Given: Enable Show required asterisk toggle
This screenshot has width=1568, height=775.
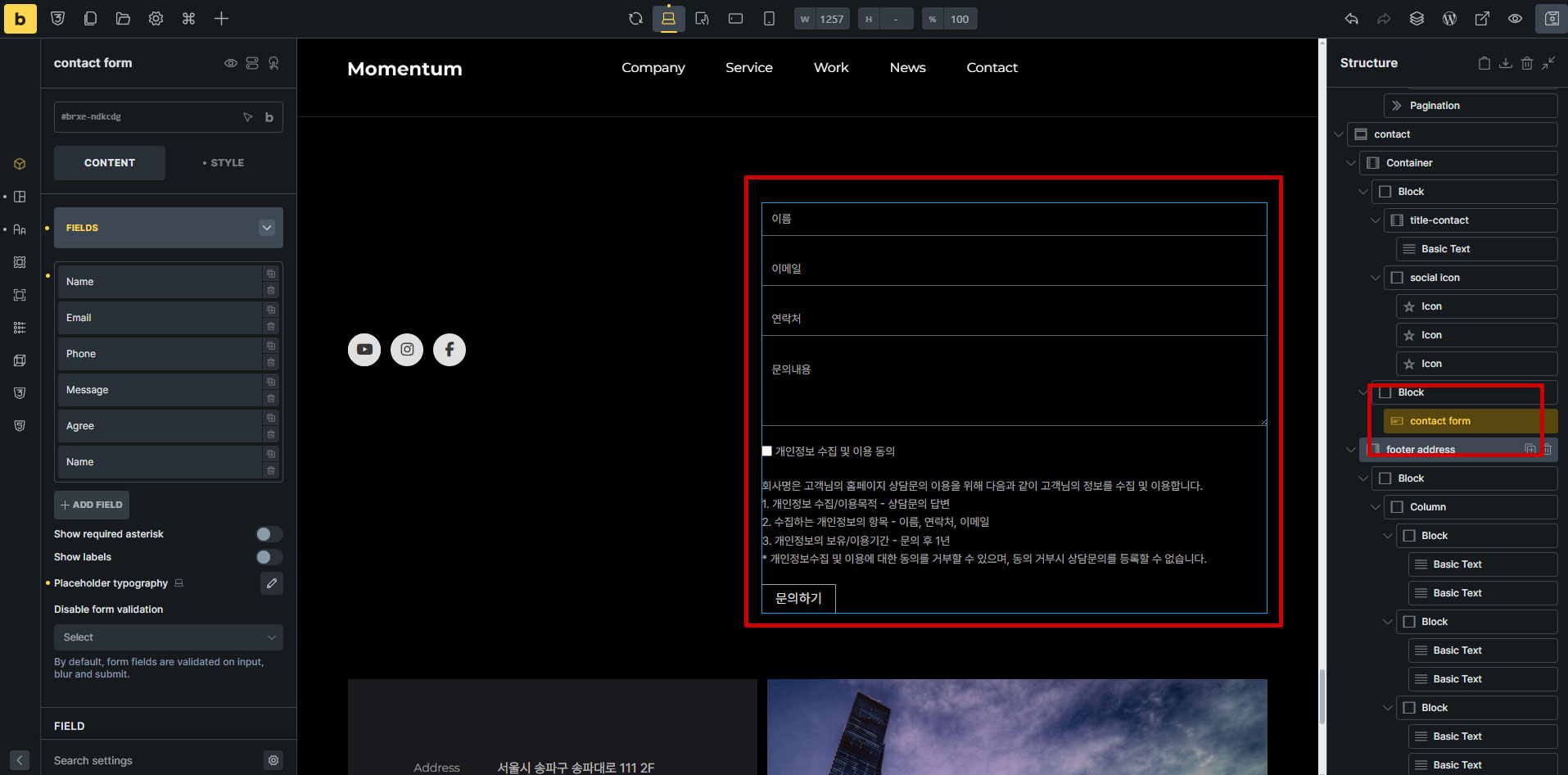Looking at the screenshot, I should (269, 534).
